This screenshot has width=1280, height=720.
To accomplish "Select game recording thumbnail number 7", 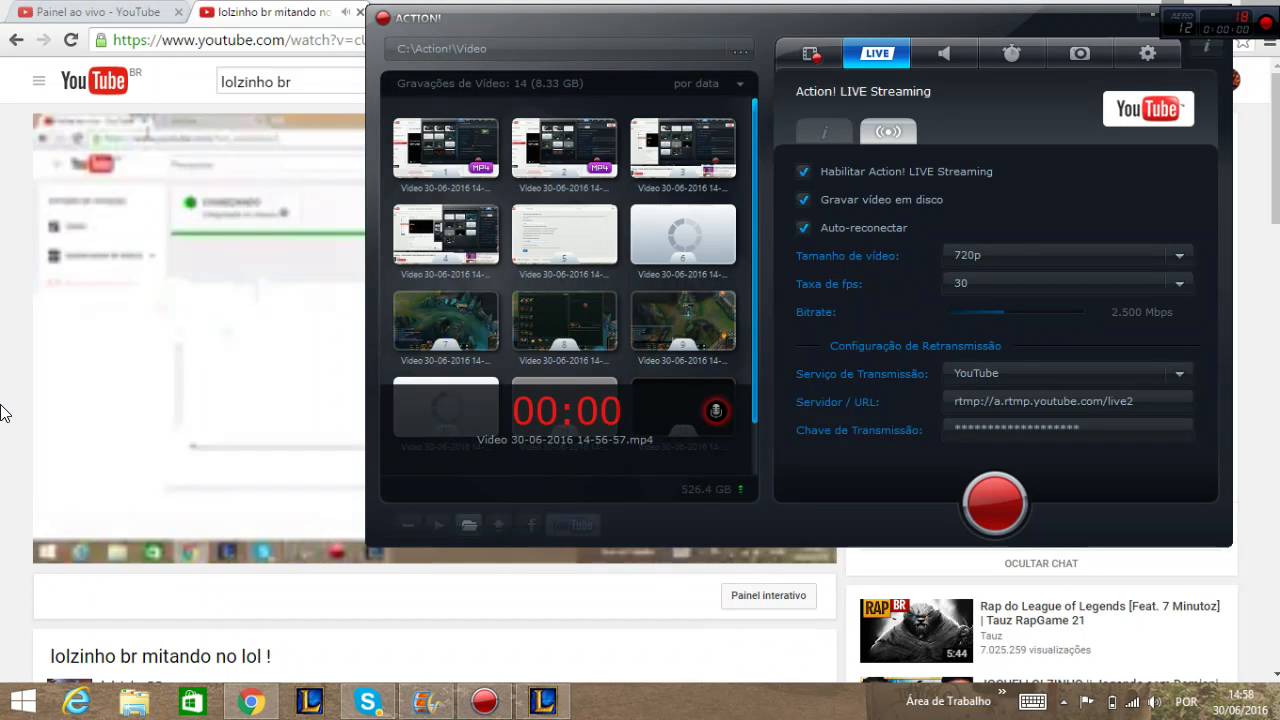I will pos(446,320).
